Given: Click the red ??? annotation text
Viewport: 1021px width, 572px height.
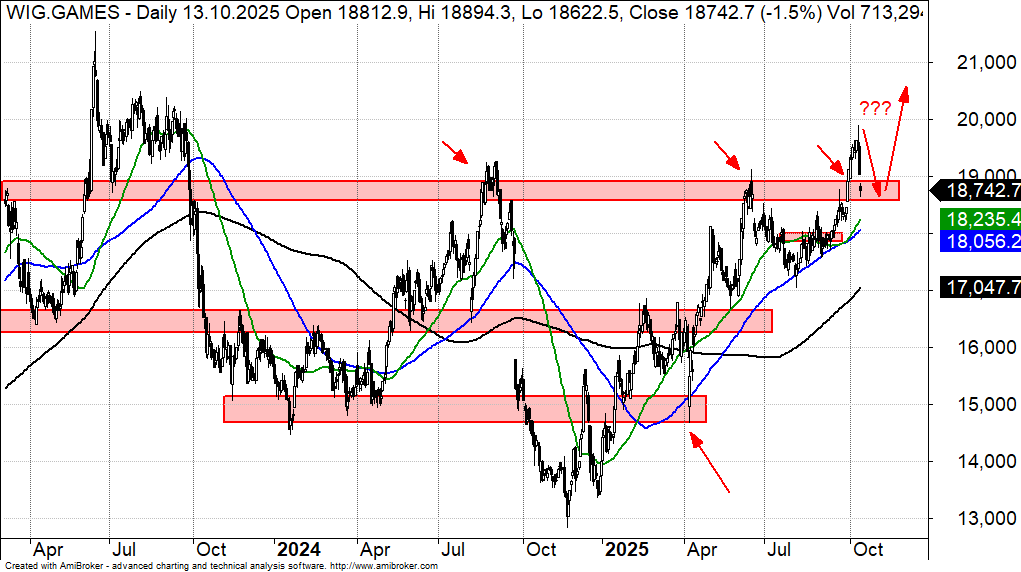Looking at the screenshot, I should (874, 107).
